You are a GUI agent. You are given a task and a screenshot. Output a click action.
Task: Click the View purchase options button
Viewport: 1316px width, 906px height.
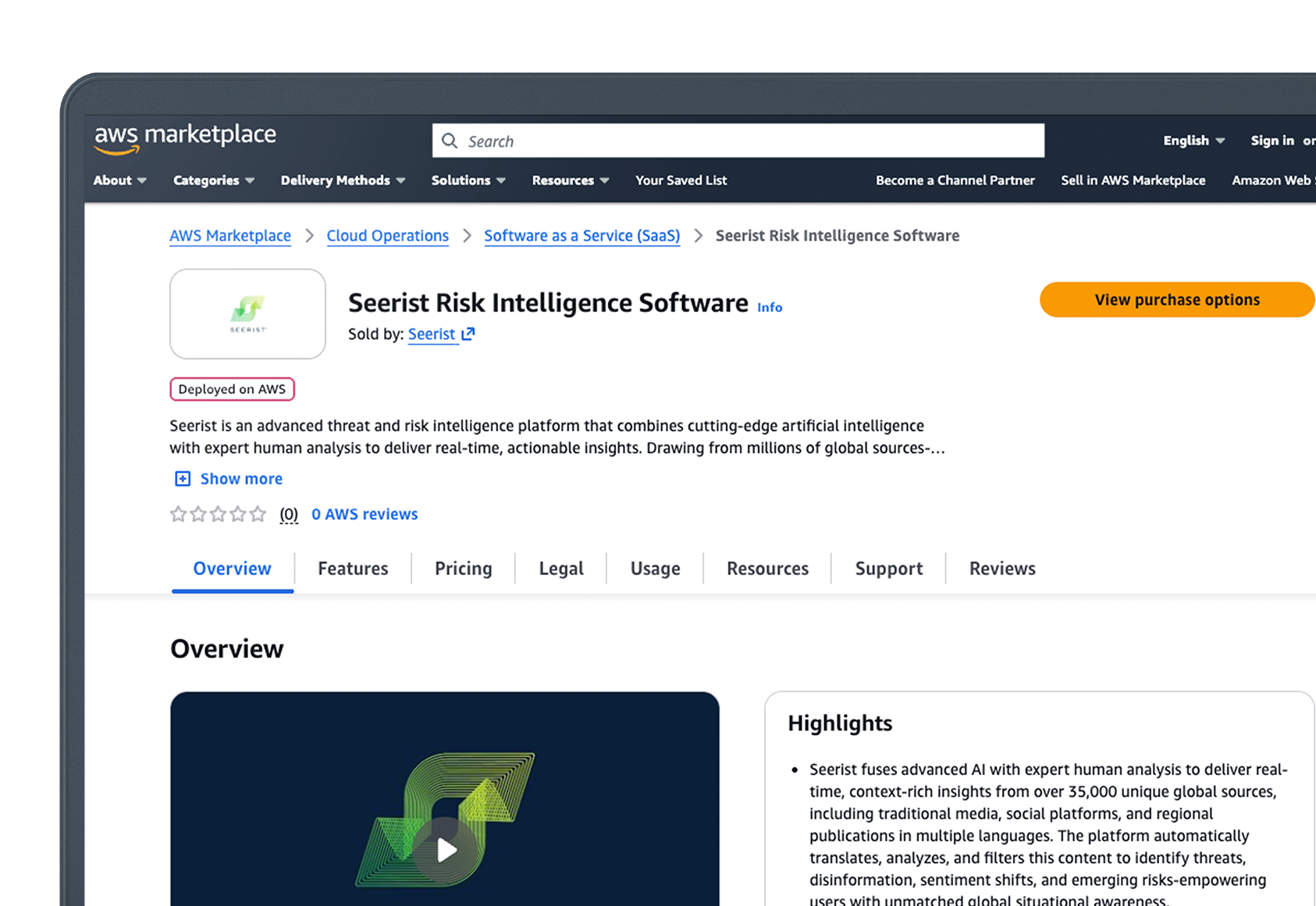tap(1176, 300)
